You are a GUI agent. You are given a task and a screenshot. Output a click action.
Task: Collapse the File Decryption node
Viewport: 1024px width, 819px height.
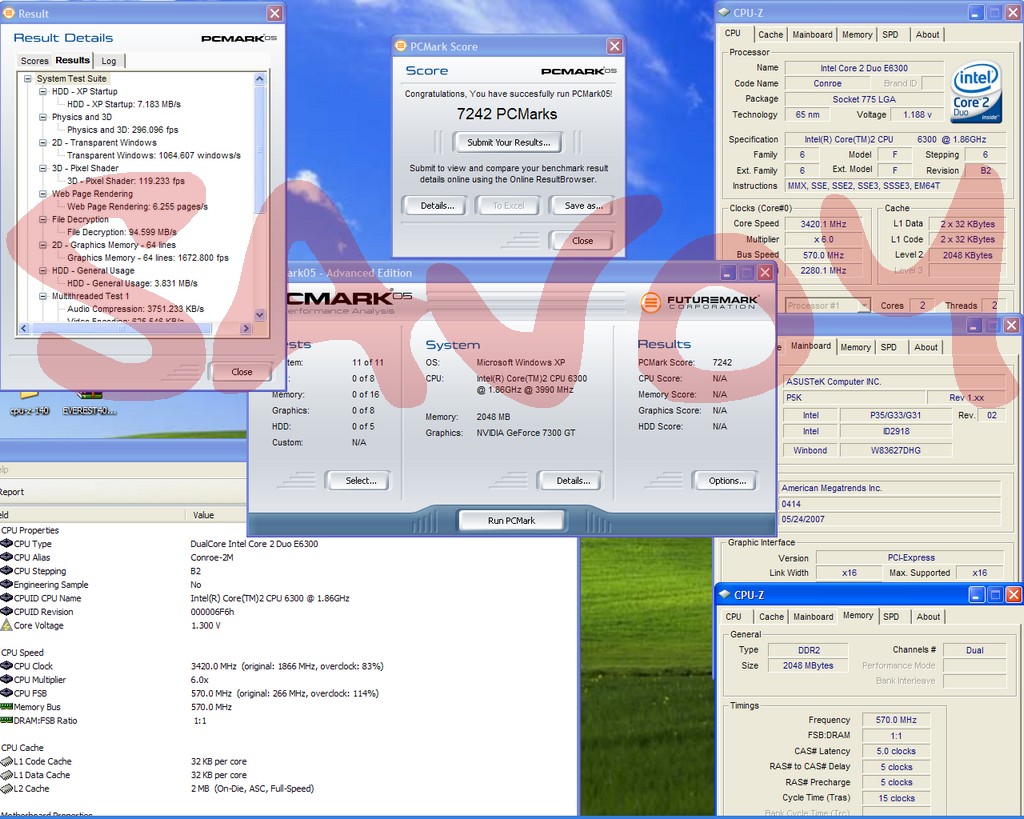click(x=43, y=219)
